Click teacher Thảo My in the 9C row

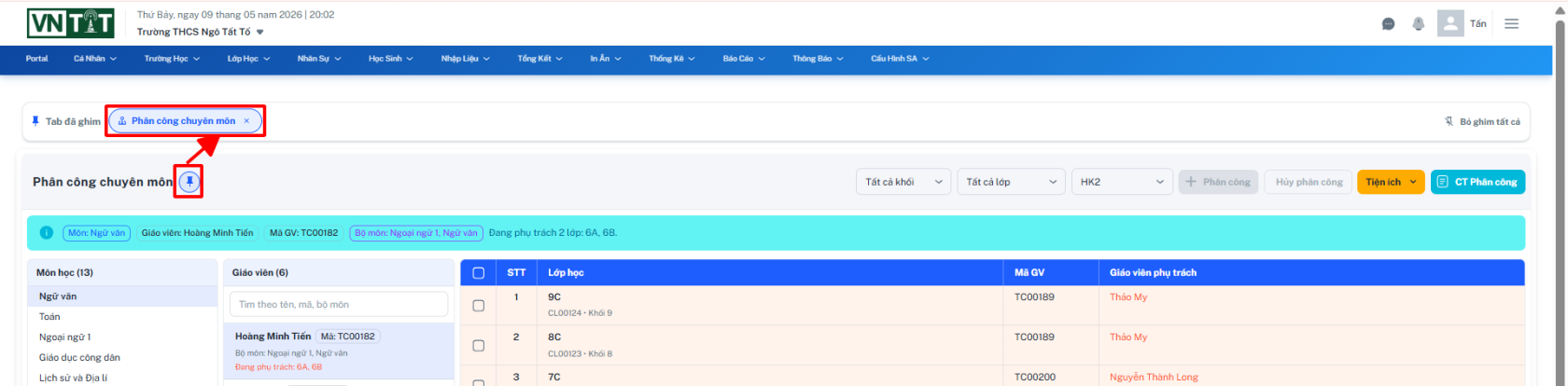pos(1128,297)
